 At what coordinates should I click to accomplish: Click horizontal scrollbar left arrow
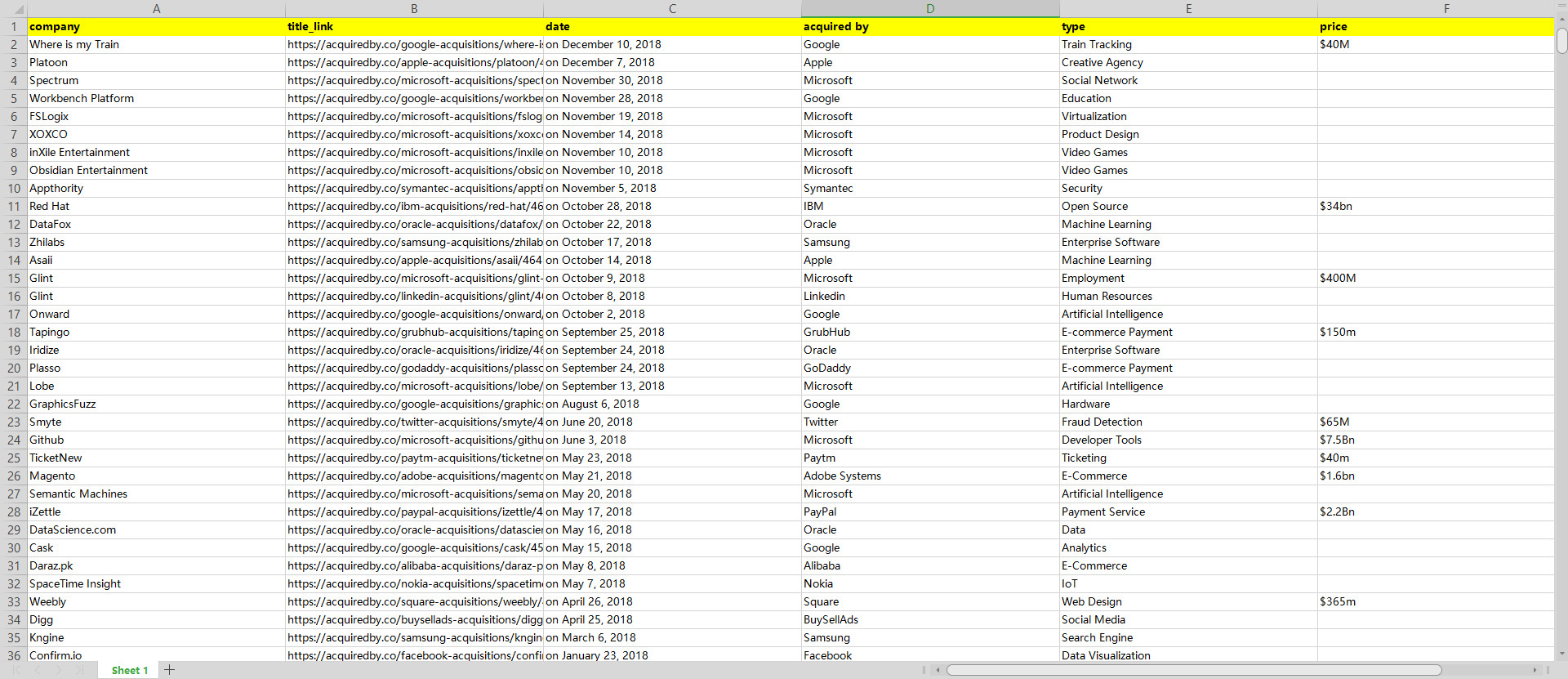click(x=938, y=670)
